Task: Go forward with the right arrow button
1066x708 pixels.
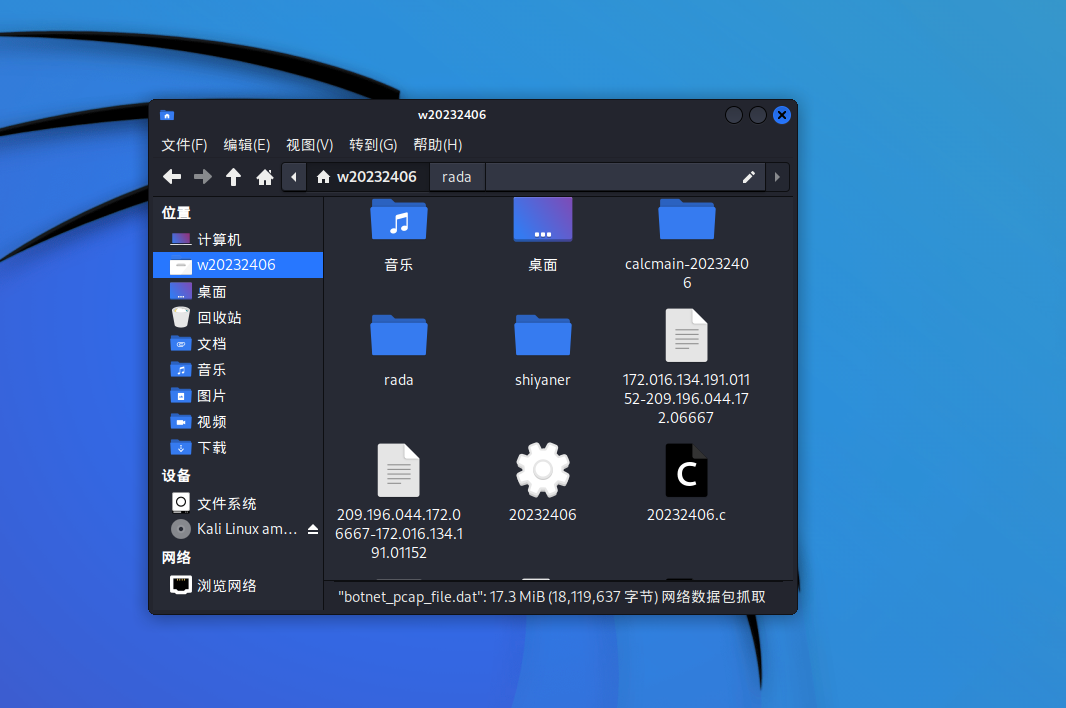Action: (203, 177)
